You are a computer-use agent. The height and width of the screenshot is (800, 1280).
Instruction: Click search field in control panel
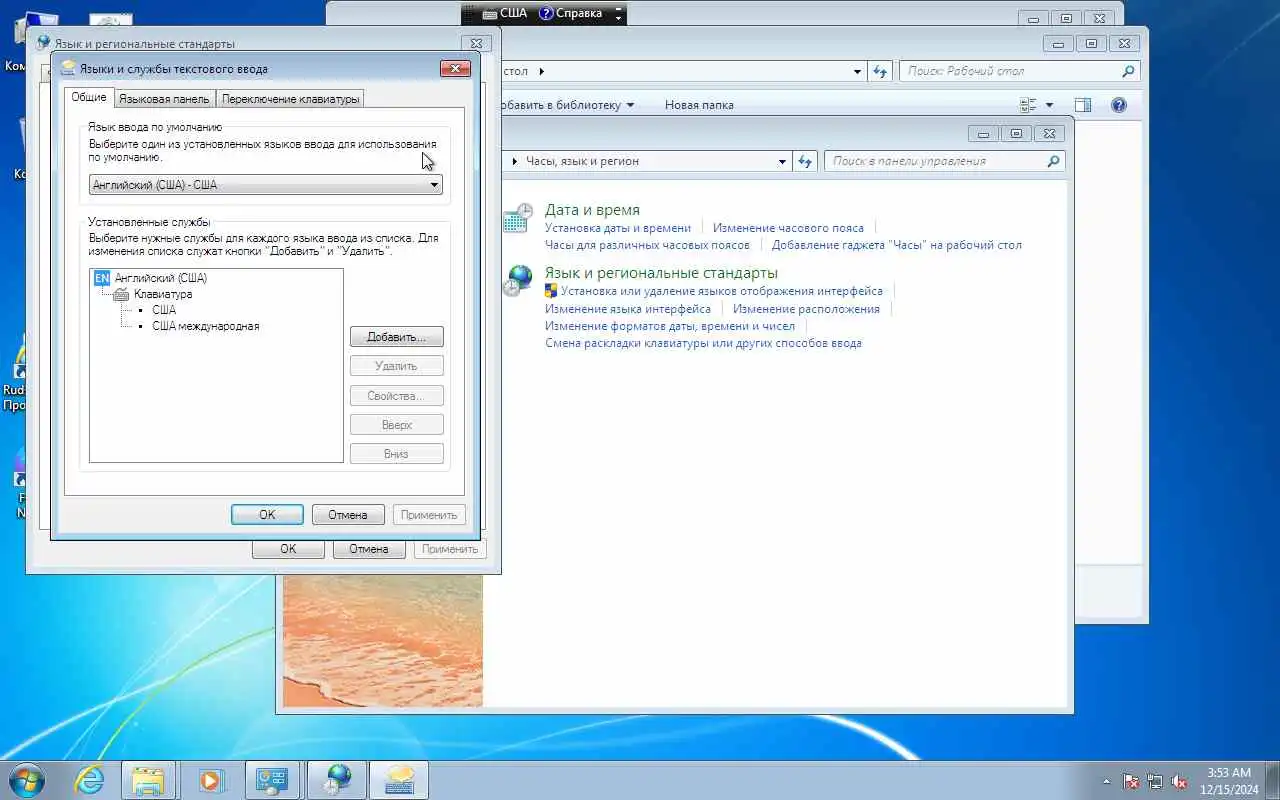944,161
